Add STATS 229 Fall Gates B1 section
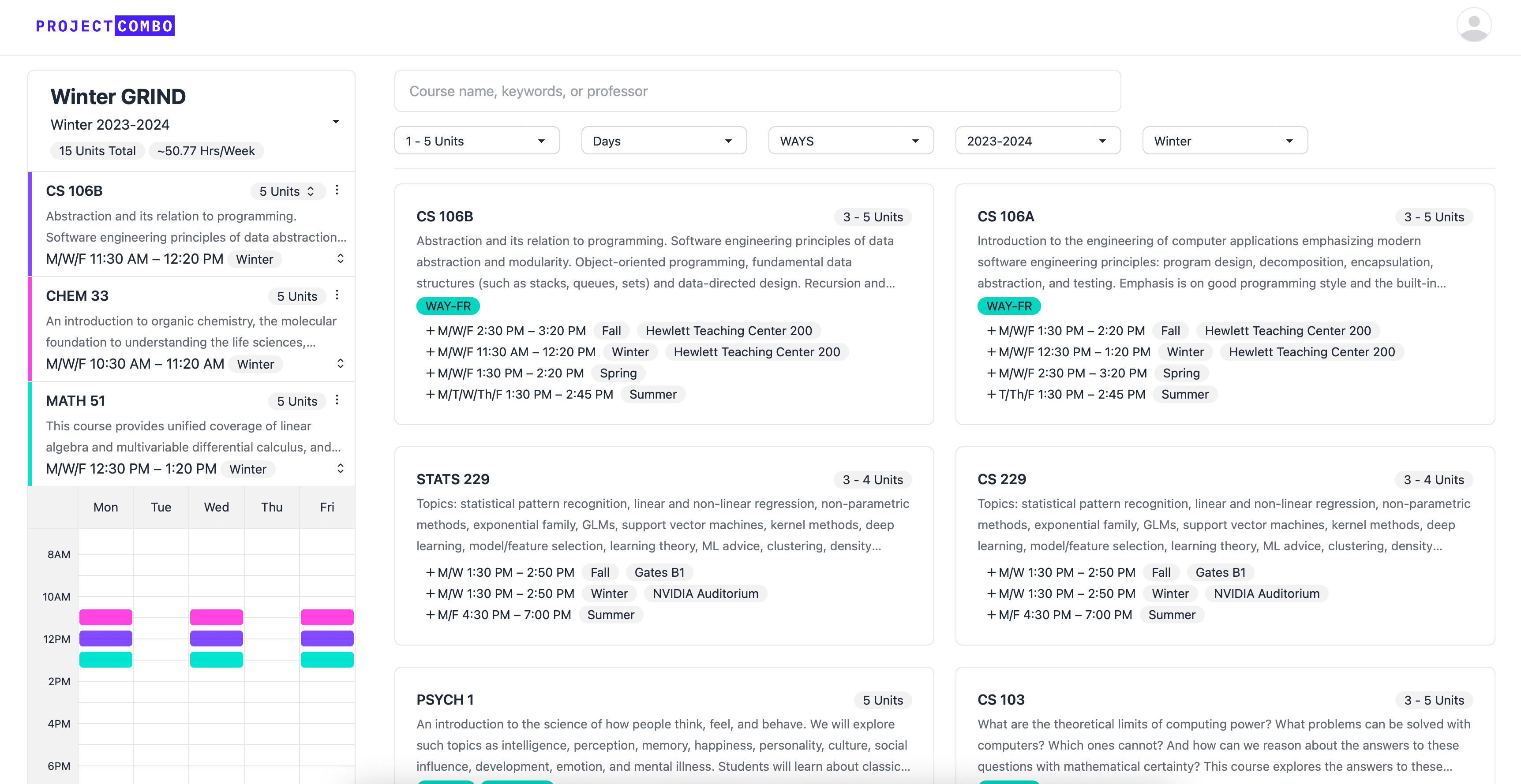The height and width of the screenshot is (784, 1521). coord(431,573)
